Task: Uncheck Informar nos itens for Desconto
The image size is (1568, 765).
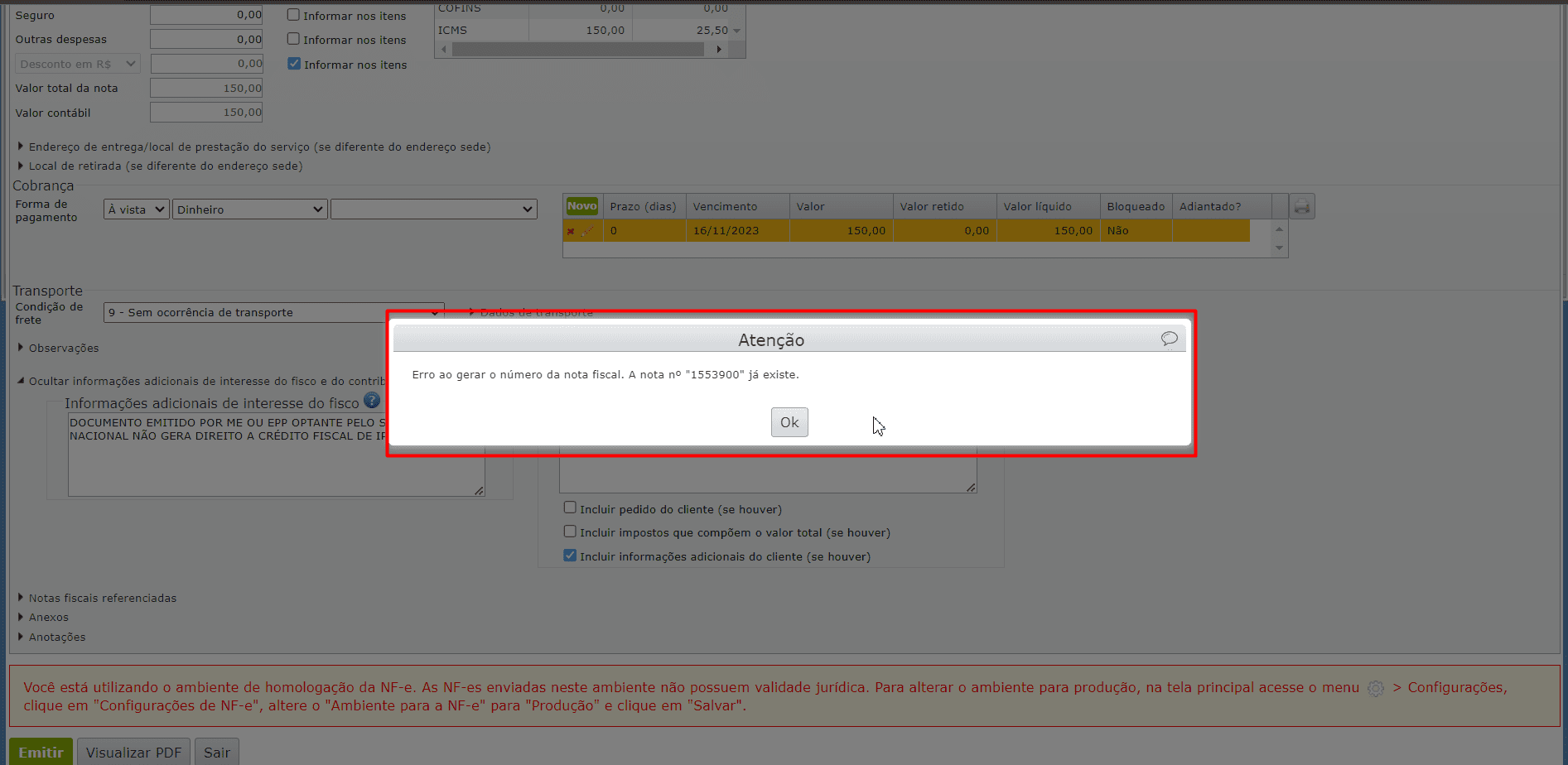Action: pyautogui.click(x=294, y=64)
